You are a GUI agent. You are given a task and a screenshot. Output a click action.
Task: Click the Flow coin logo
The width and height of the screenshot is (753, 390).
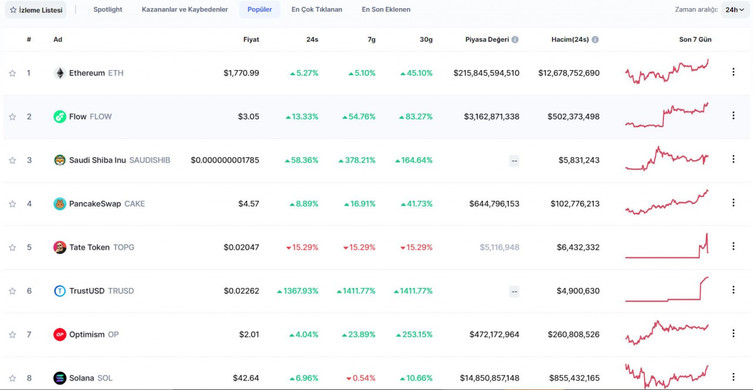tap(60, 117)
